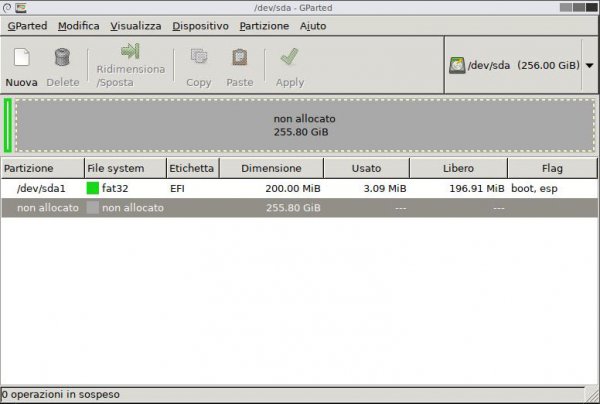Open the Aiuto menu

tap(313, 26)
